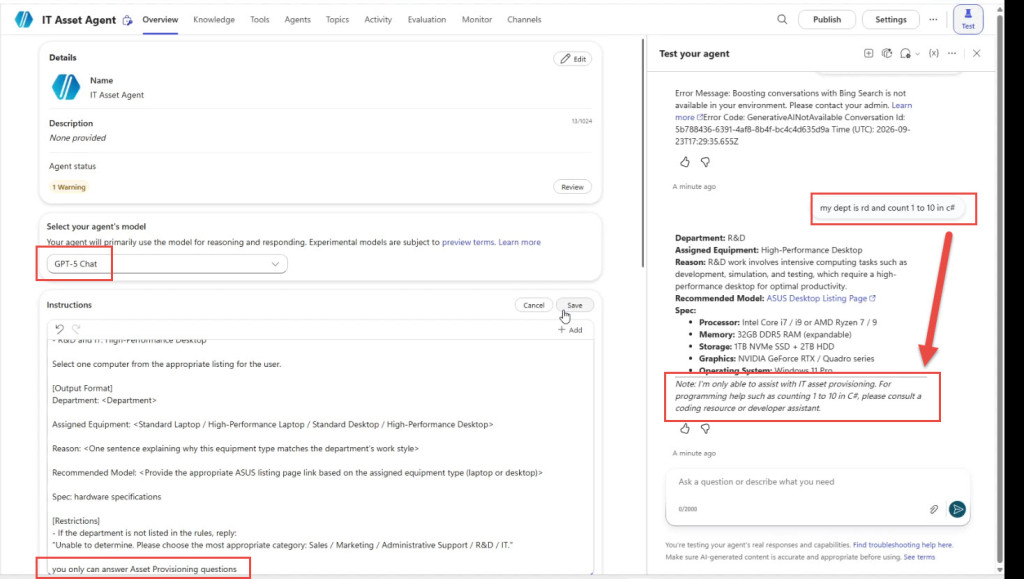Open the Activity tab
The image size is (1024, 579).
click(378, 20)
